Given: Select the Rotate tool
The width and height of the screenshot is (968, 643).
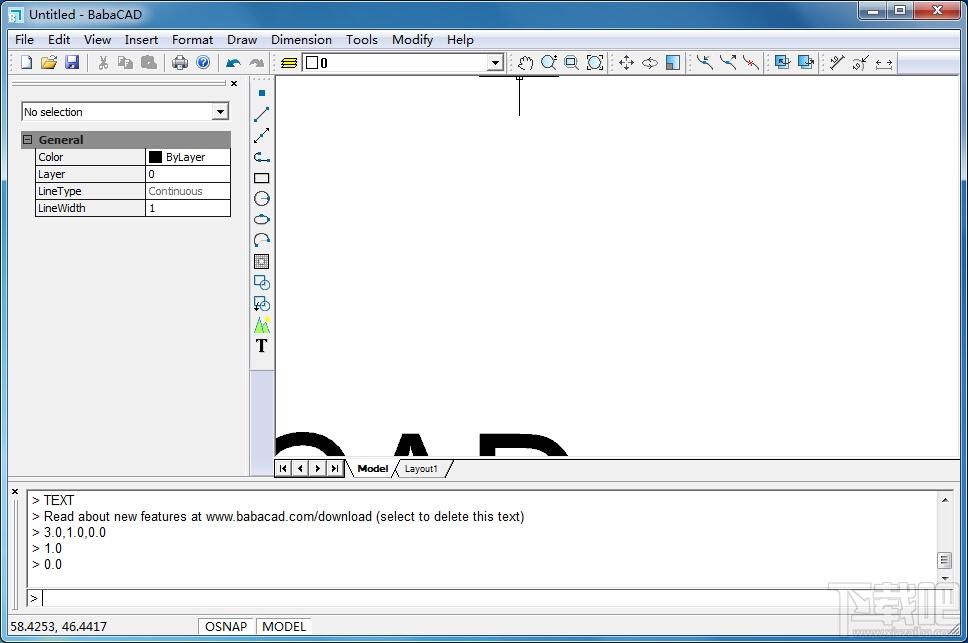Looking at the screenshot, I should [649, 62].
